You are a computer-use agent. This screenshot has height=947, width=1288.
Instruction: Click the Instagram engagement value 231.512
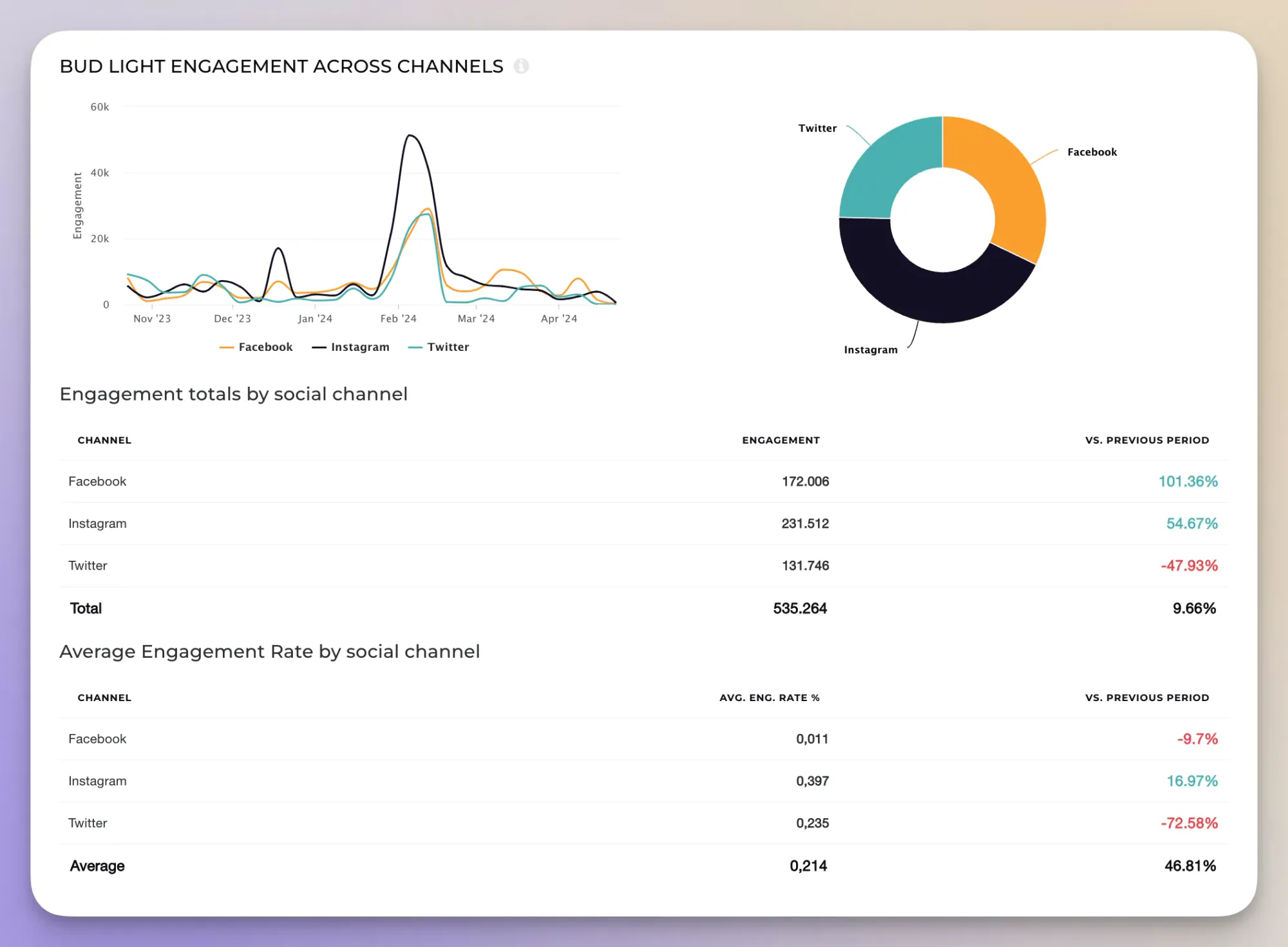click(805, 523)
